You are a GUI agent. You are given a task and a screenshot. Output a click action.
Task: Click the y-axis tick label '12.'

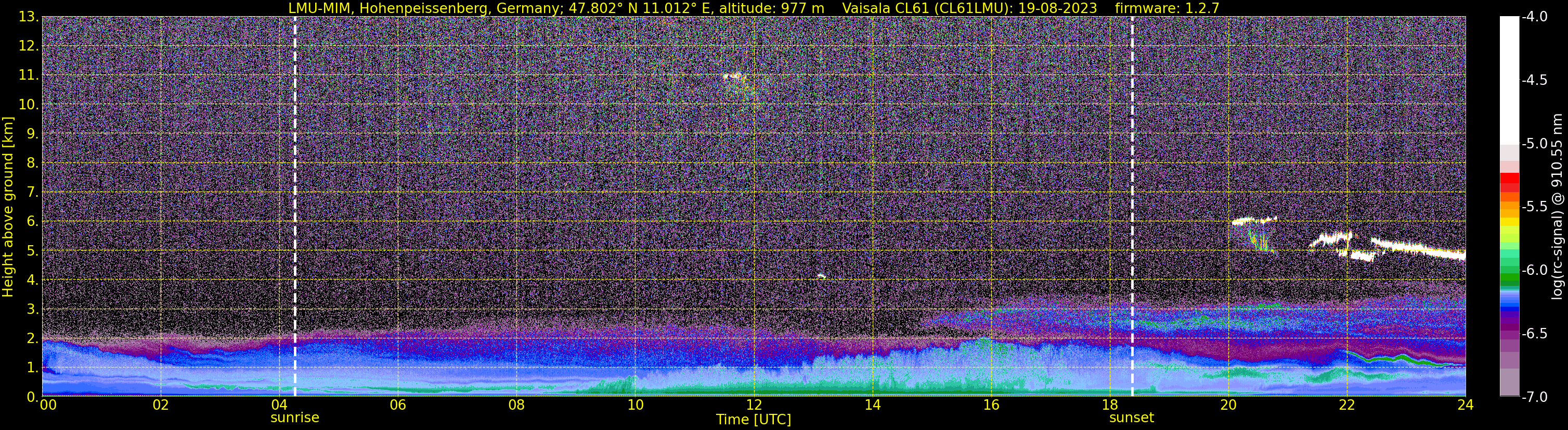(x=29, y=46)
